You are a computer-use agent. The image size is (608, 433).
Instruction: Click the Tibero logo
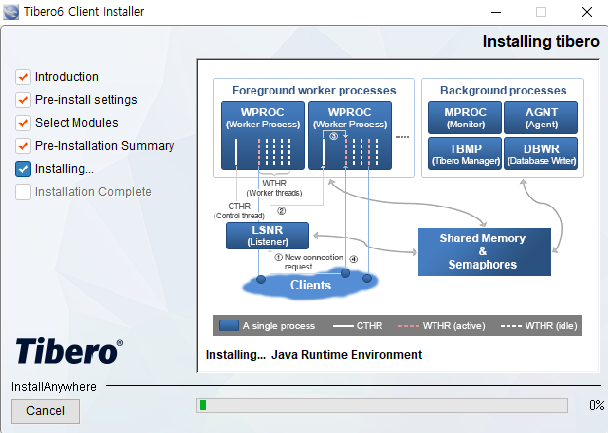[69, 351]
